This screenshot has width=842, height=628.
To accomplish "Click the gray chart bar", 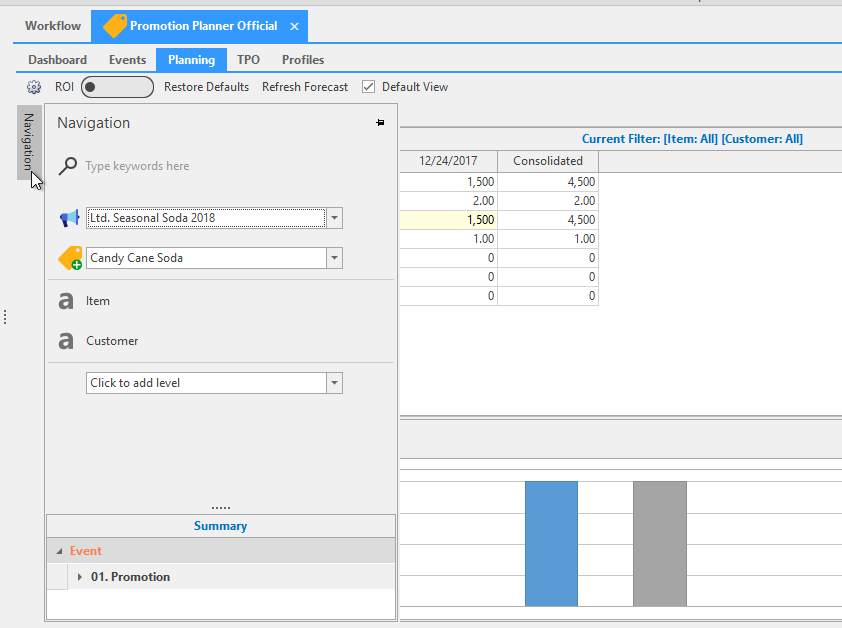I will tap(660, 544).
